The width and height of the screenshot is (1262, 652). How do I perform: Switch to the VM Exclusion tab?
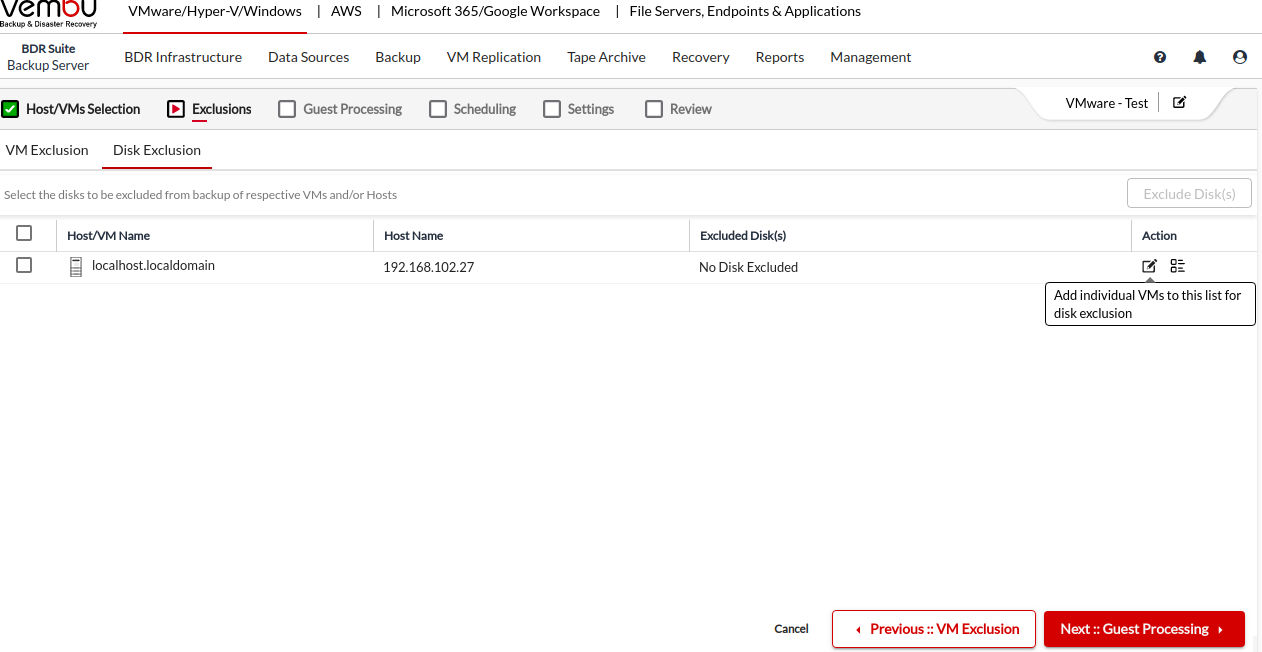click(47, 150)
